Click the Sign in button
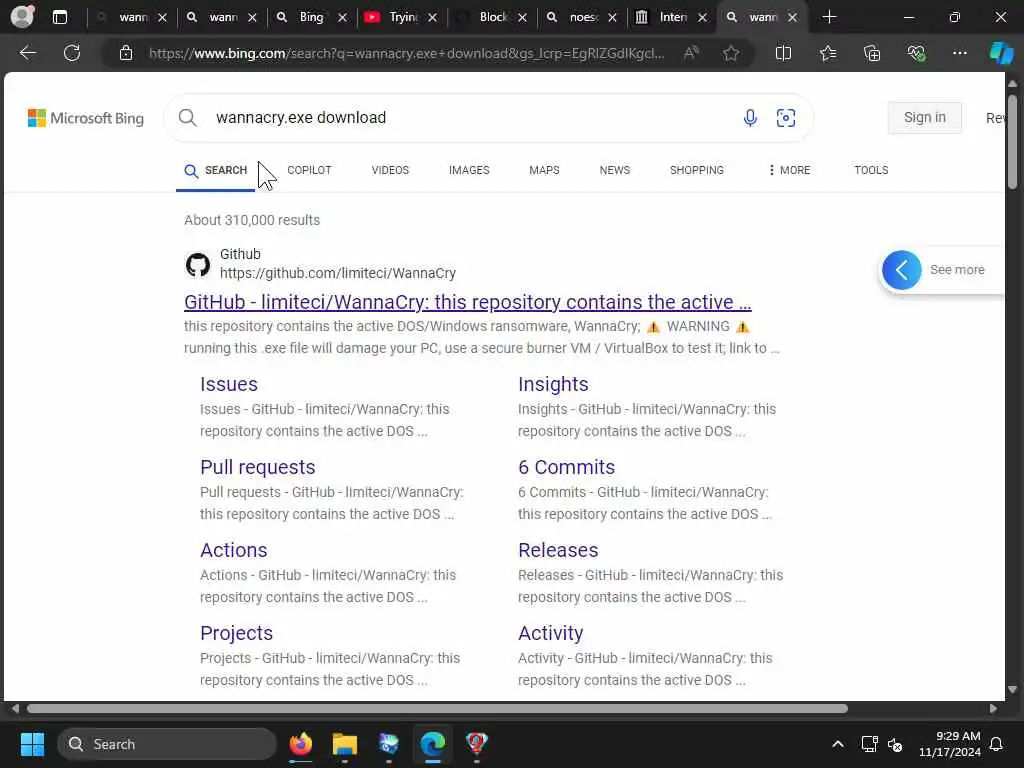This screenshot has width=1024, height=768. (x=924, y=118)
